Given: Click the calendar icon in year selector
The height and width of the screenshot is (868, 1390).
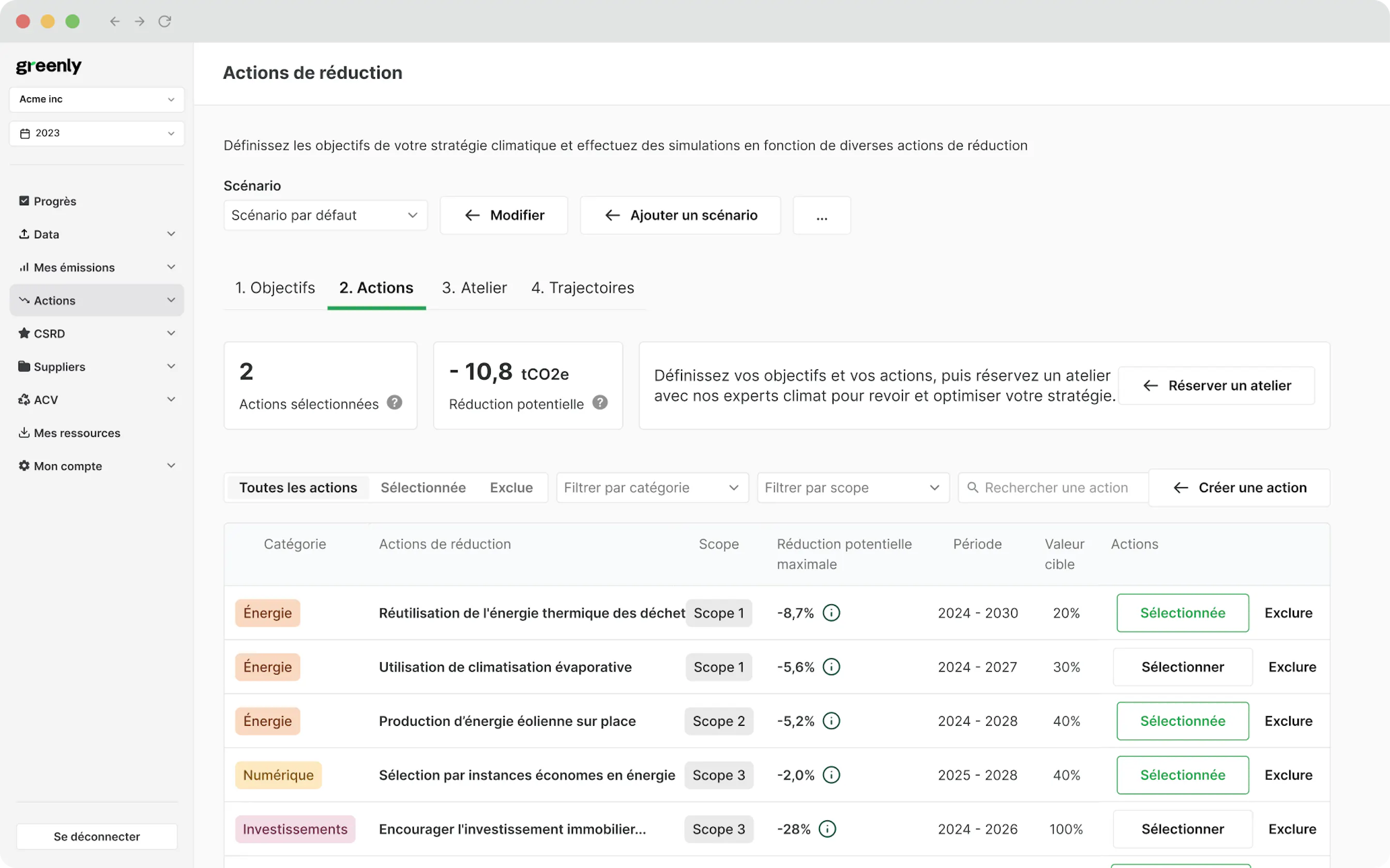Looking at the screenshot, I should pyautogui.click(x=25, y=133).
